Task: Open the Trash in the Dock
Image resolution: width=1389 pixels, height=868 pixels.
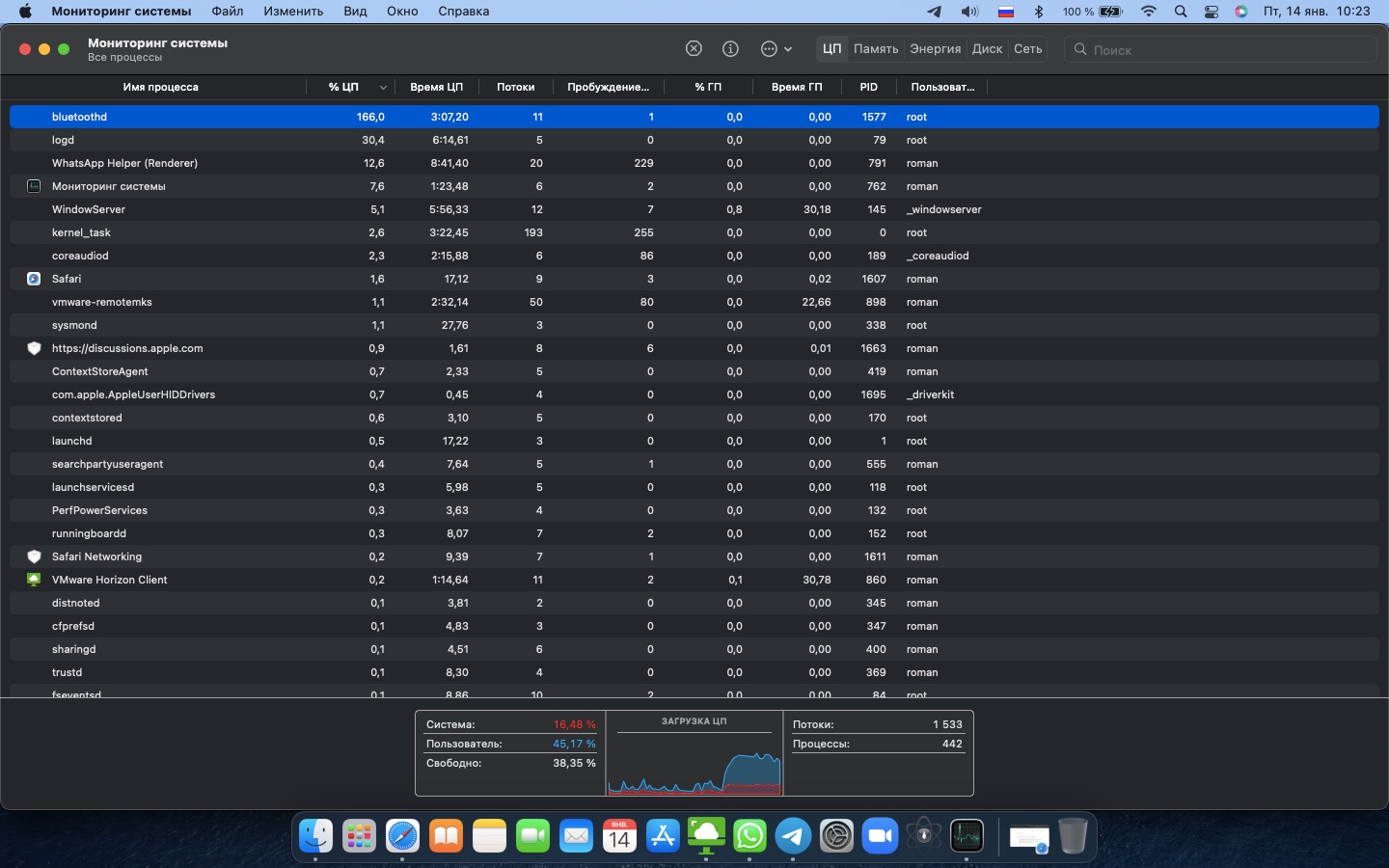Action: [1073, 835]
